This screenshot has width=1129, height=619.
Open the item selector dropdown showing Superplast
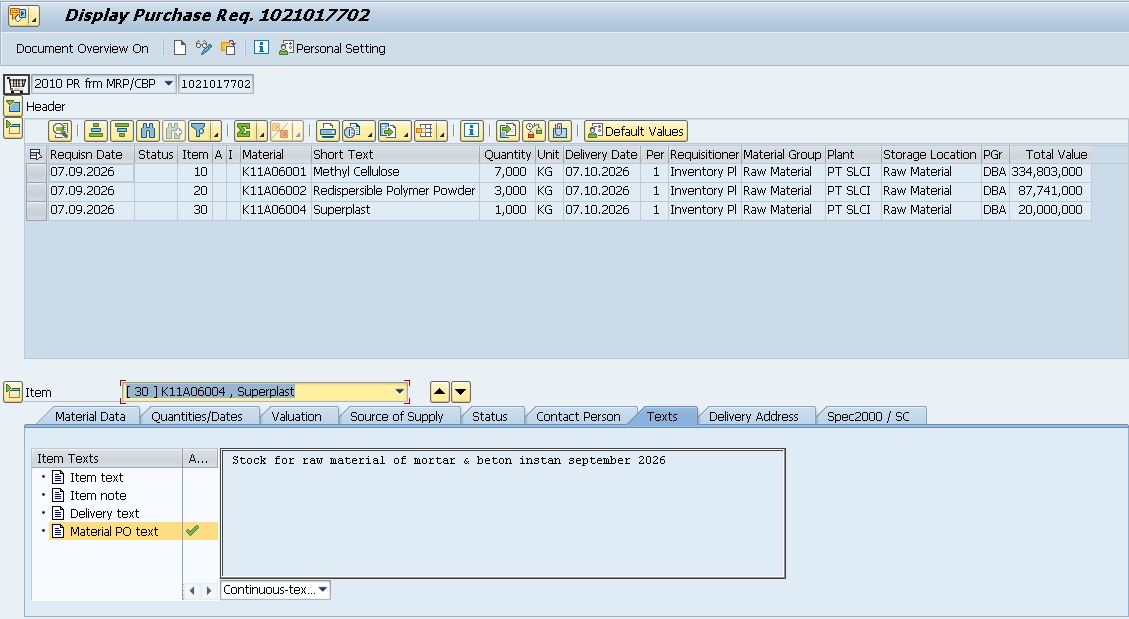[264, 392]
